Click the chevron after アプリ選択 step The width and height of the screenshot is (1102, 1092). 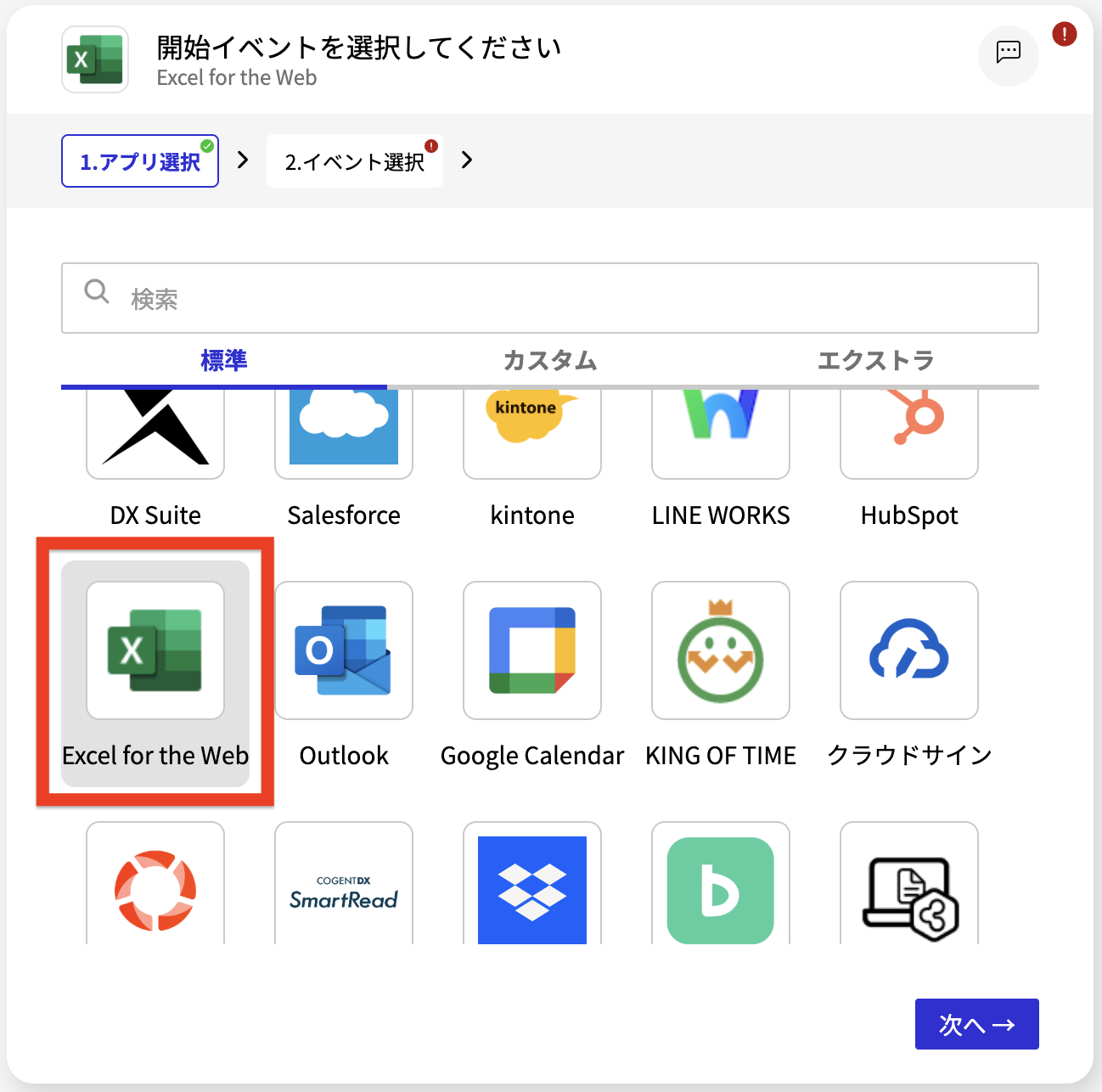pos(243,160)
